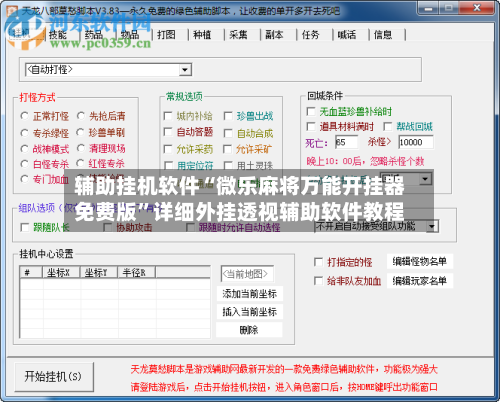Tick the 珍兽出战 checkbox
Image resolution: width=500 pixels, height=402 pixels.
[x=228, y=116]
